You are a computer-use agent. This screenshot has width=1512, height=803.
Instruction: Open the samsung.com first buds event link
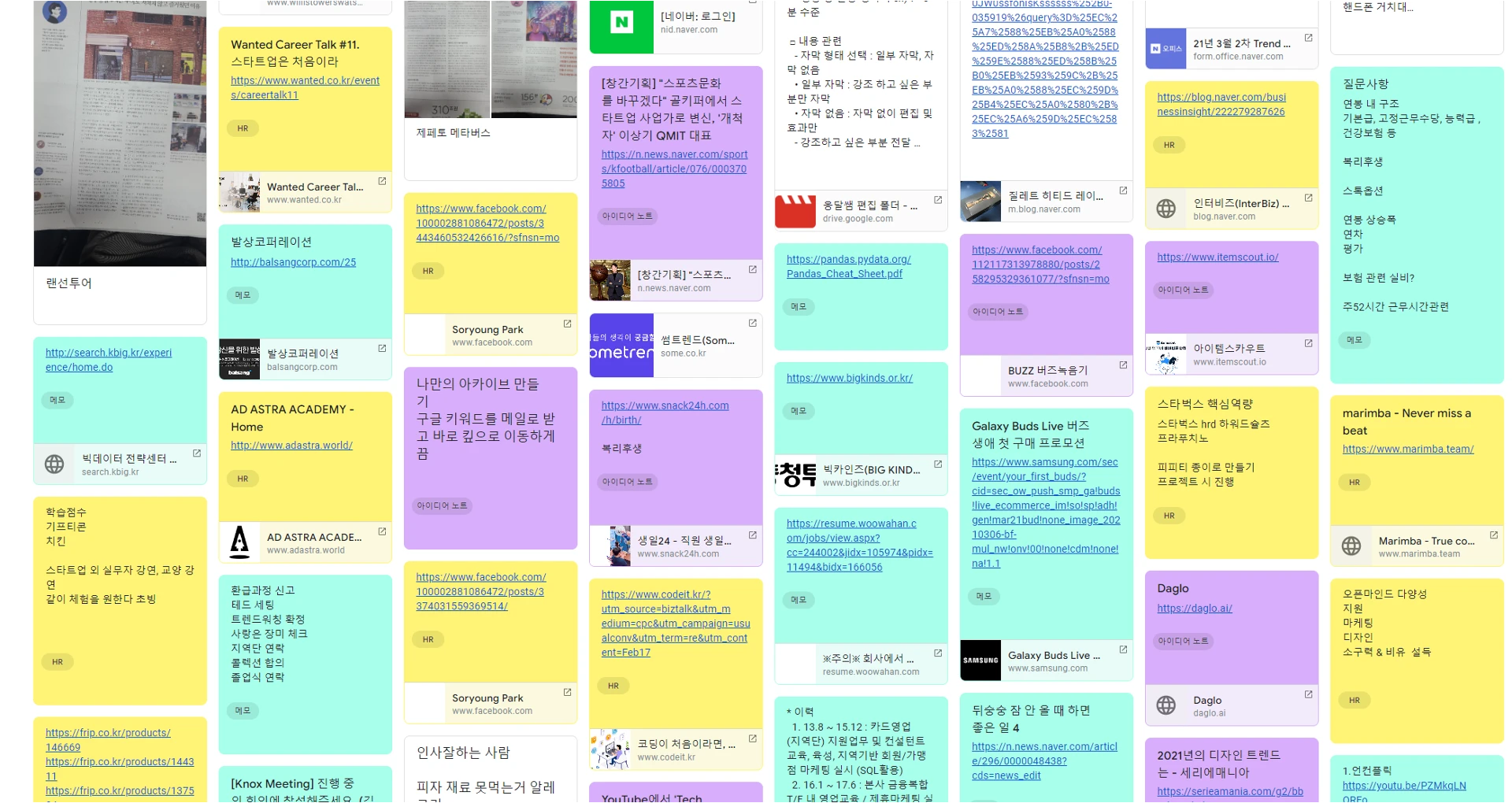(x=1046, y=513)
